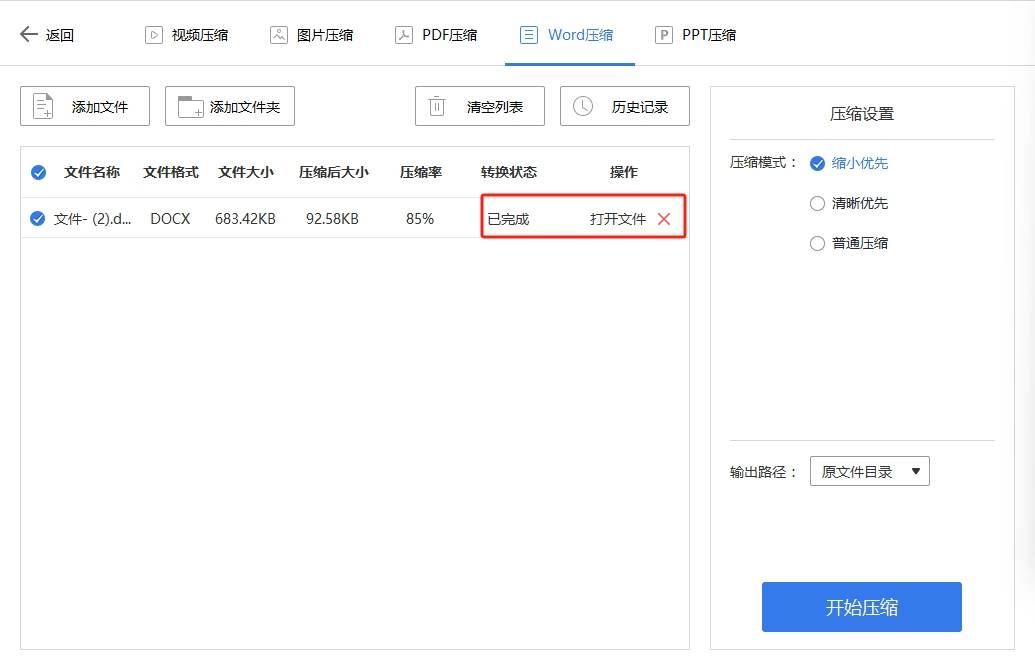1035x670 pixels.
Task: Click the 输出路径 label
Action: 763,472
